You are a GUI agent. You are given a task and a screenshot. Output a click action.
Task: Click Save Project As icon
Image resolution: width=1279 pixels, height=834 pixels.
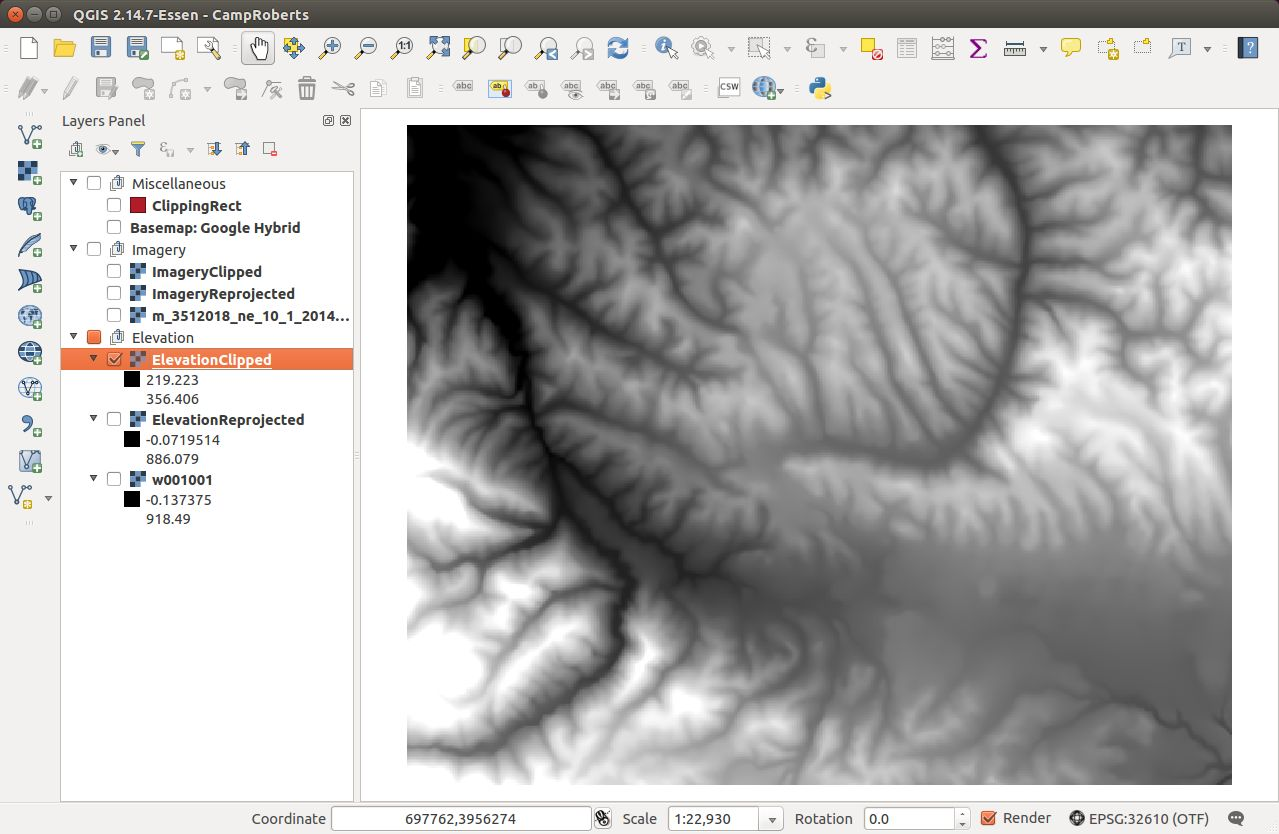137,47
